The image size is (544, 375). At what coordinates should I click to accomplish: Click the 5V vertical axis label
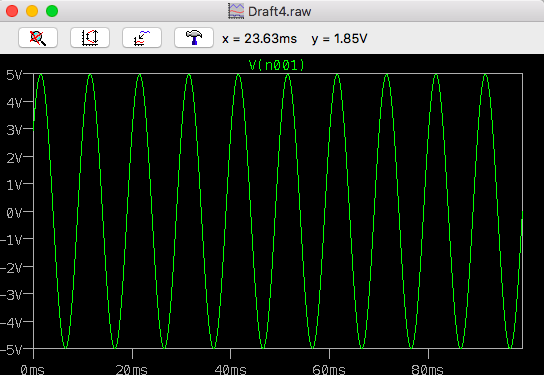tap(14, 75)
